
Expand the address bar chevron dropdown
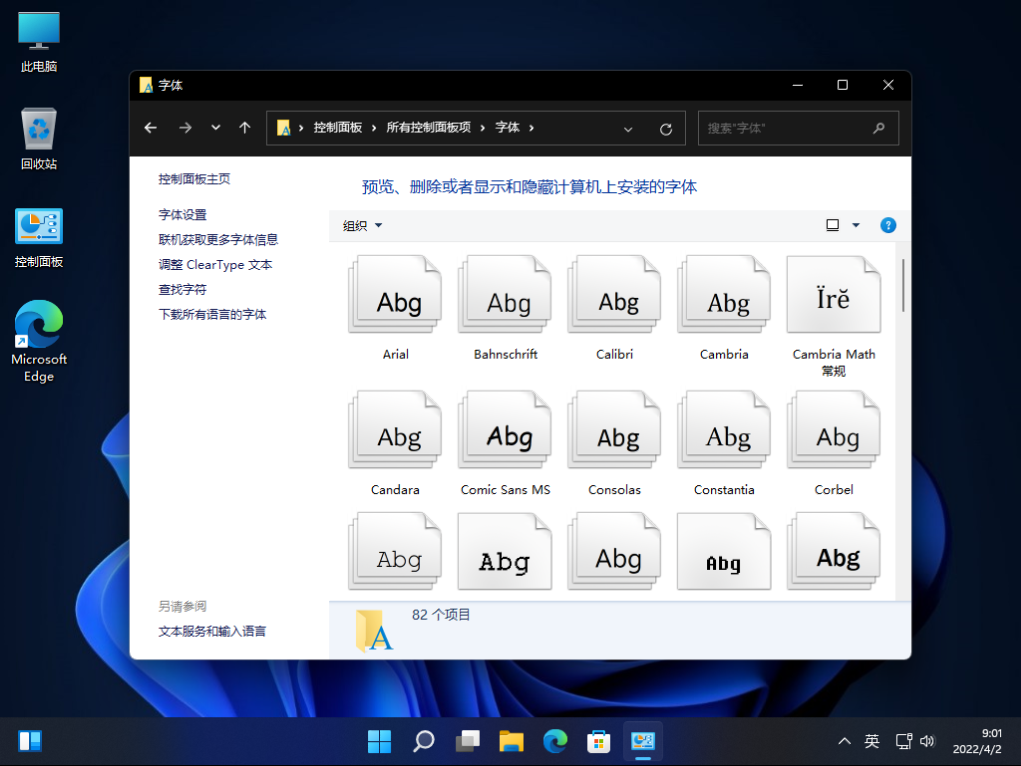point(628,128)
